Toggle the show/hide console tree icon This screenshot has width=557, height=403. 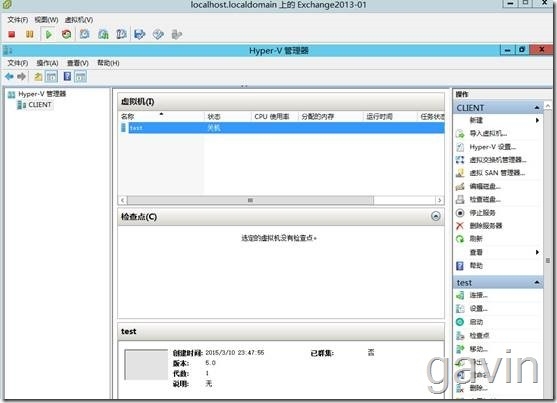tap(52, 76)
